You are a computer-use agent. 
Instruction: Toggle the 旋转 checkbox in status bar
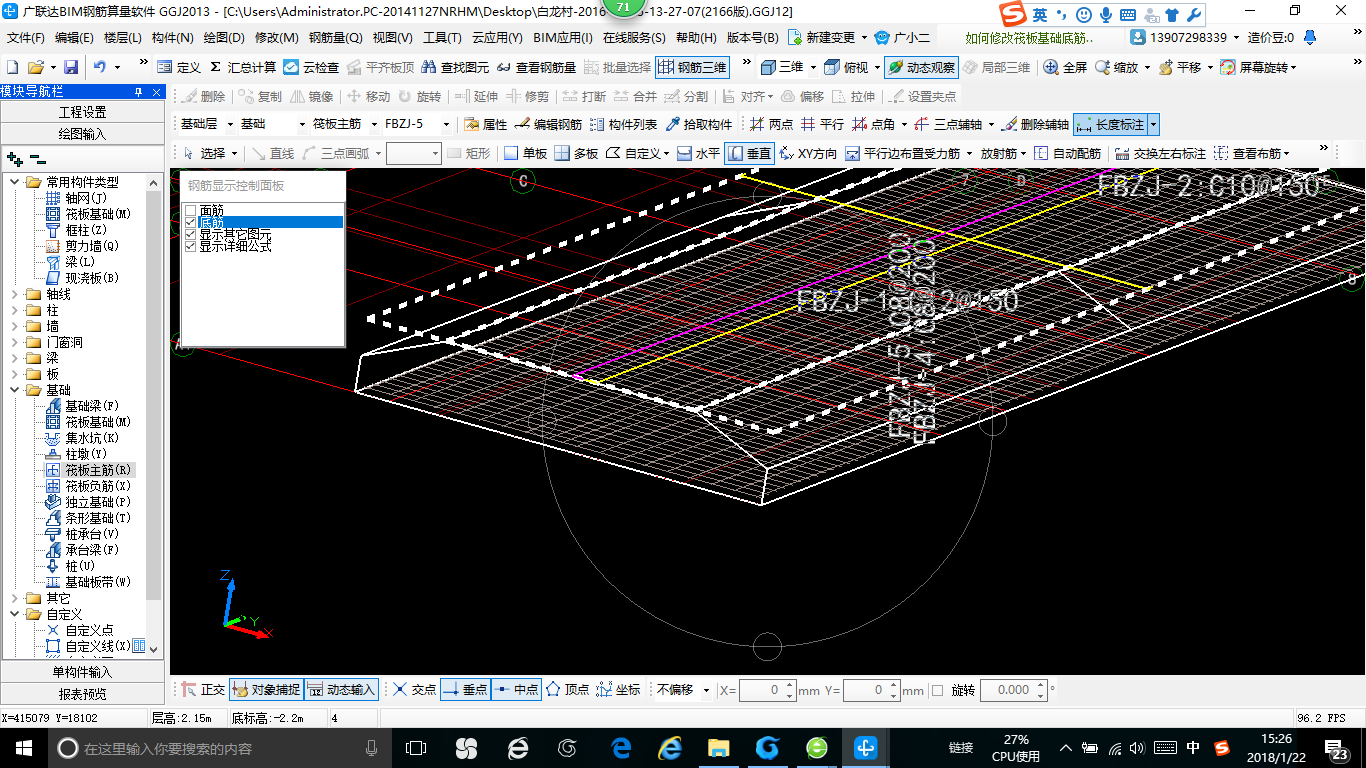pos(937,690)
